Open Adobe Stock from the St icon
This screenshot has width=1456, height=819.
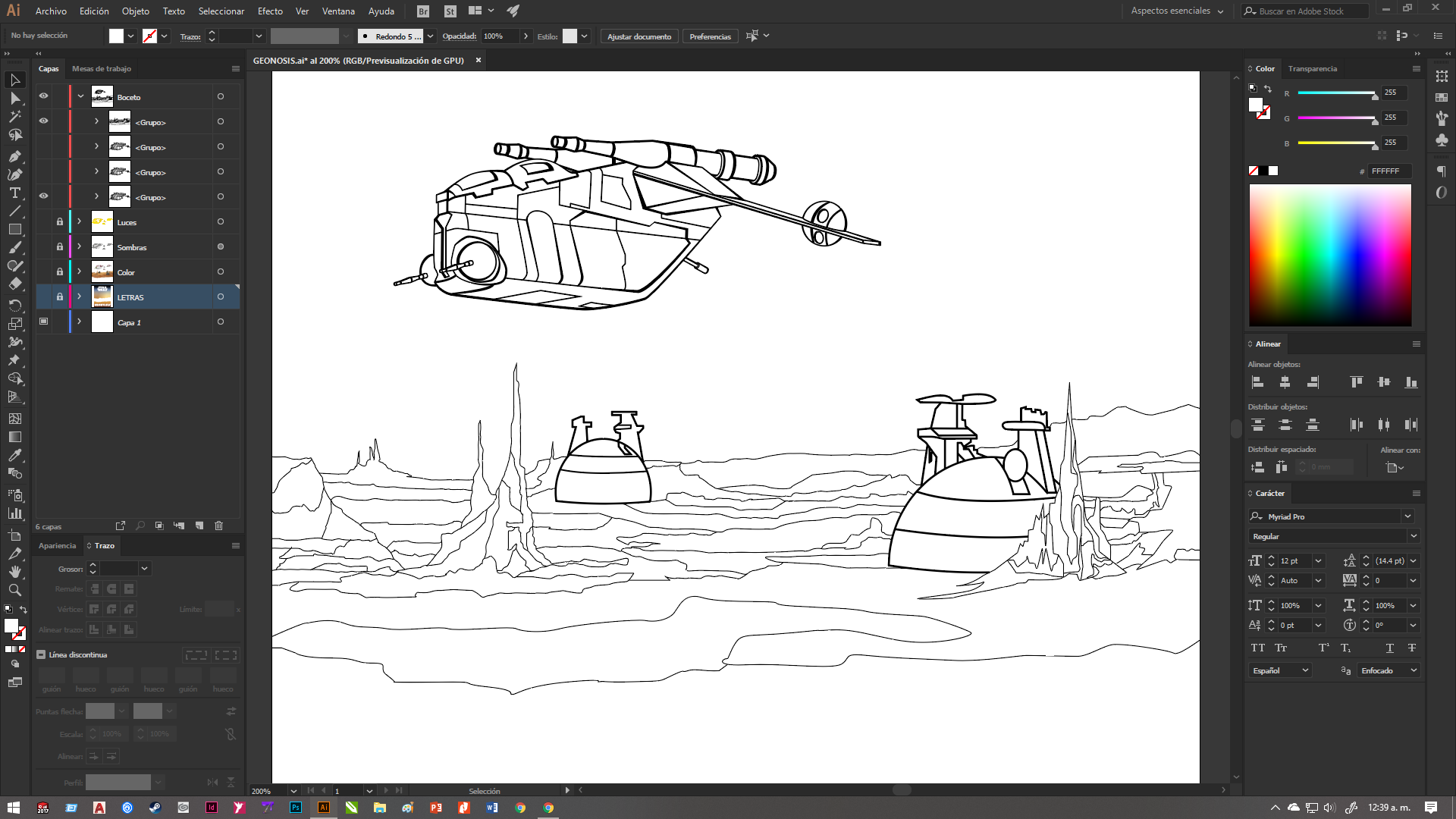[x=450, y=11]
